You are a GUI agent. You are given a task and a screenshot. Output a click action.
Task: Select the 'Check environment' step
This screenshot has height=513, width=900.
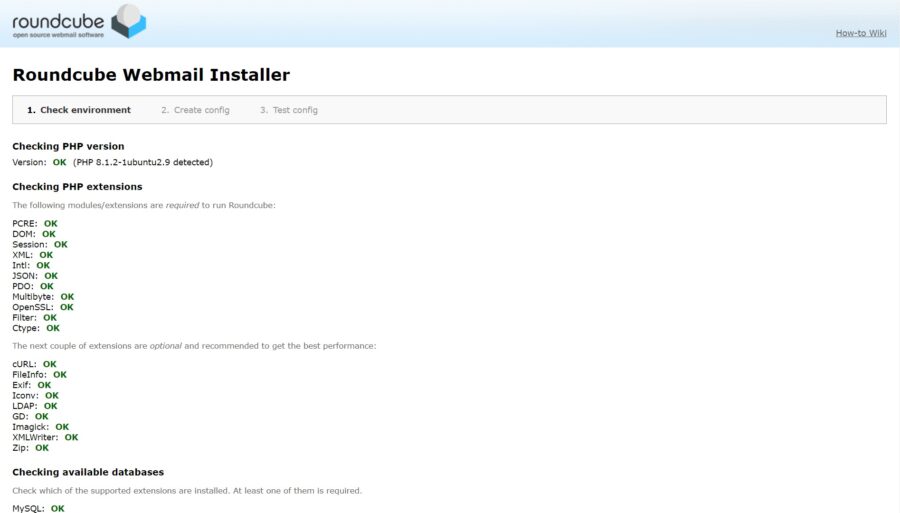[x=79, y=110]
